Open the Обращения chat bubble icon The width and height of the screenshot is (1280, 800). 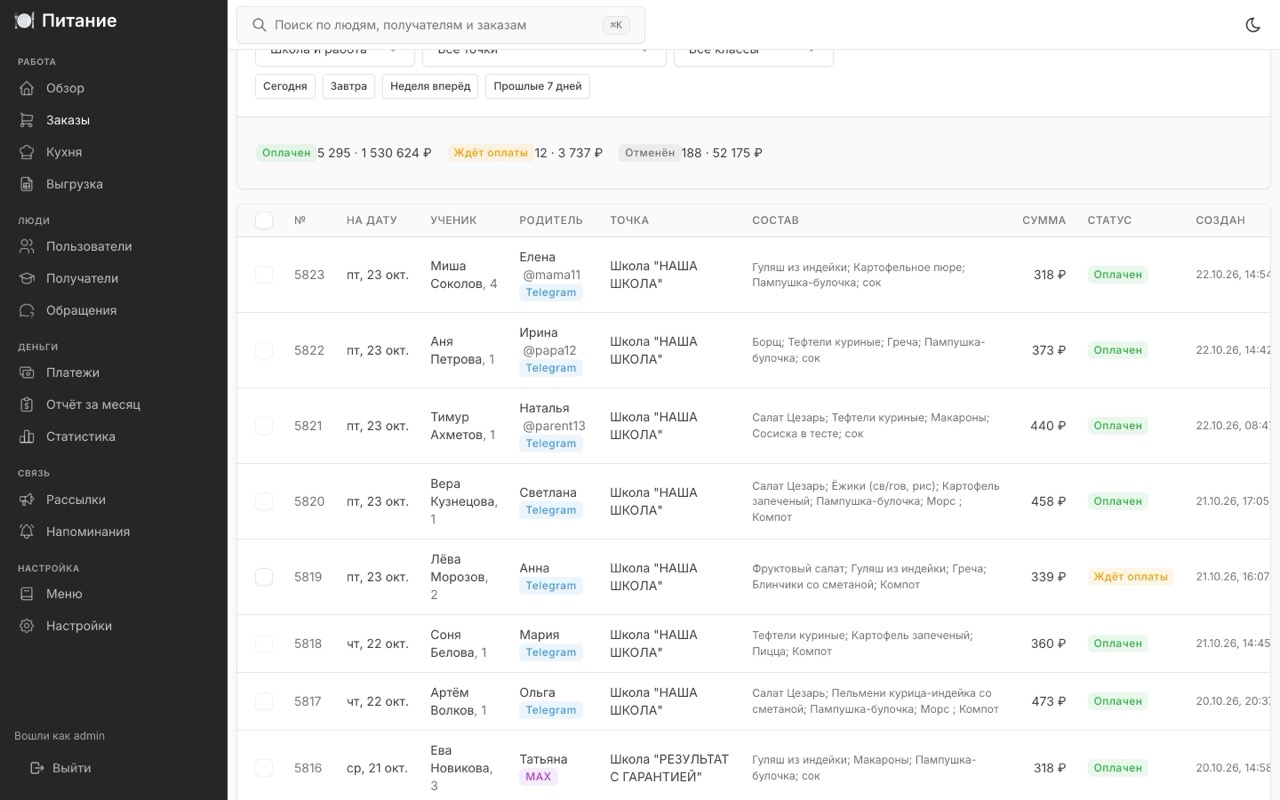27,310
